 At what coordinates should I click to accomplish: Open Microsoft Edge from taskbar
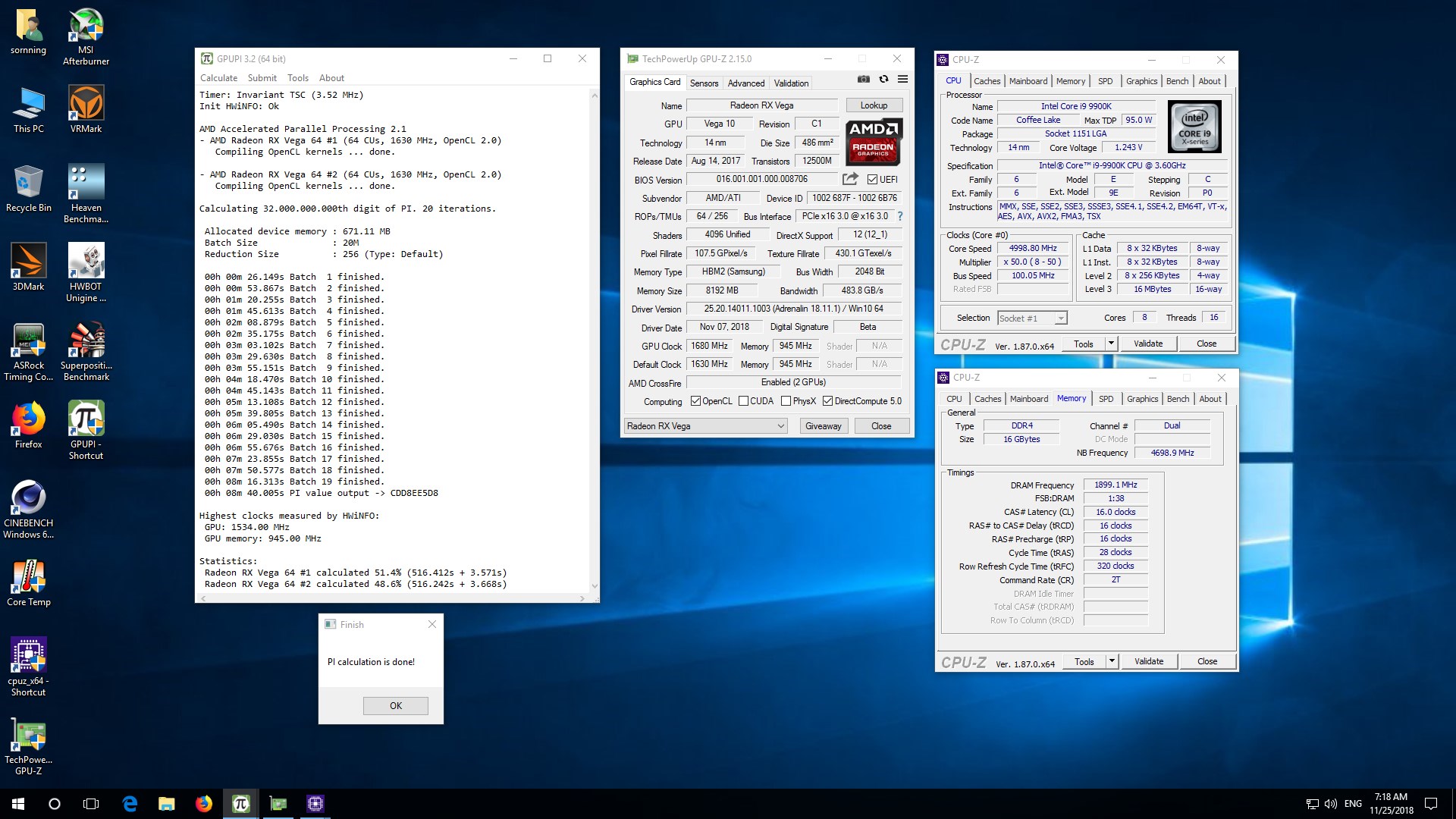tap(130, 804)
